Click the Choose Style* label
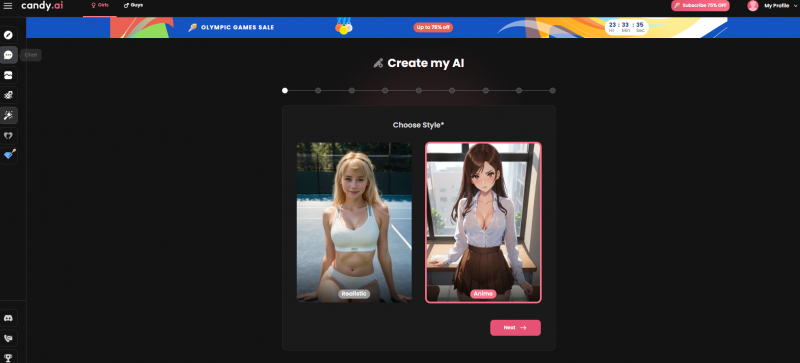Viewport: 800px width, 363px height. [x=418, y=125]
